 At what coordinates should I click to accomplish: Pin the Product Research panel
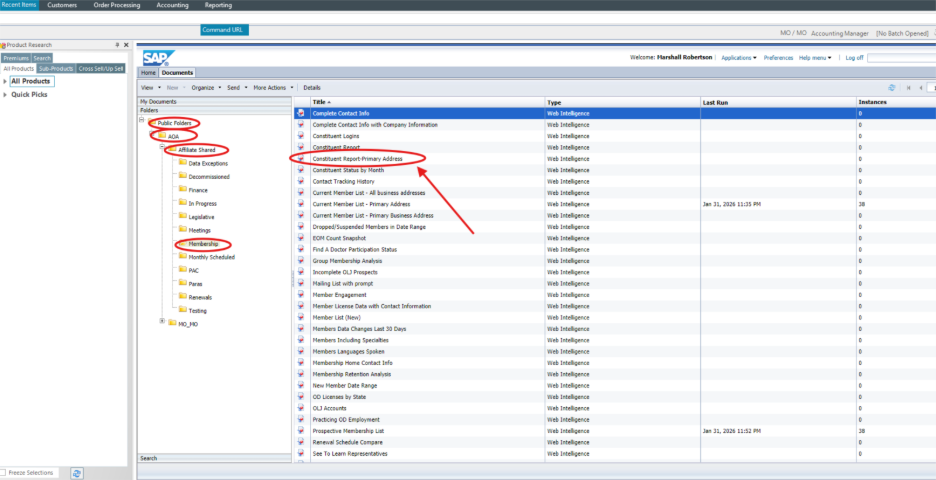(117, 45)
